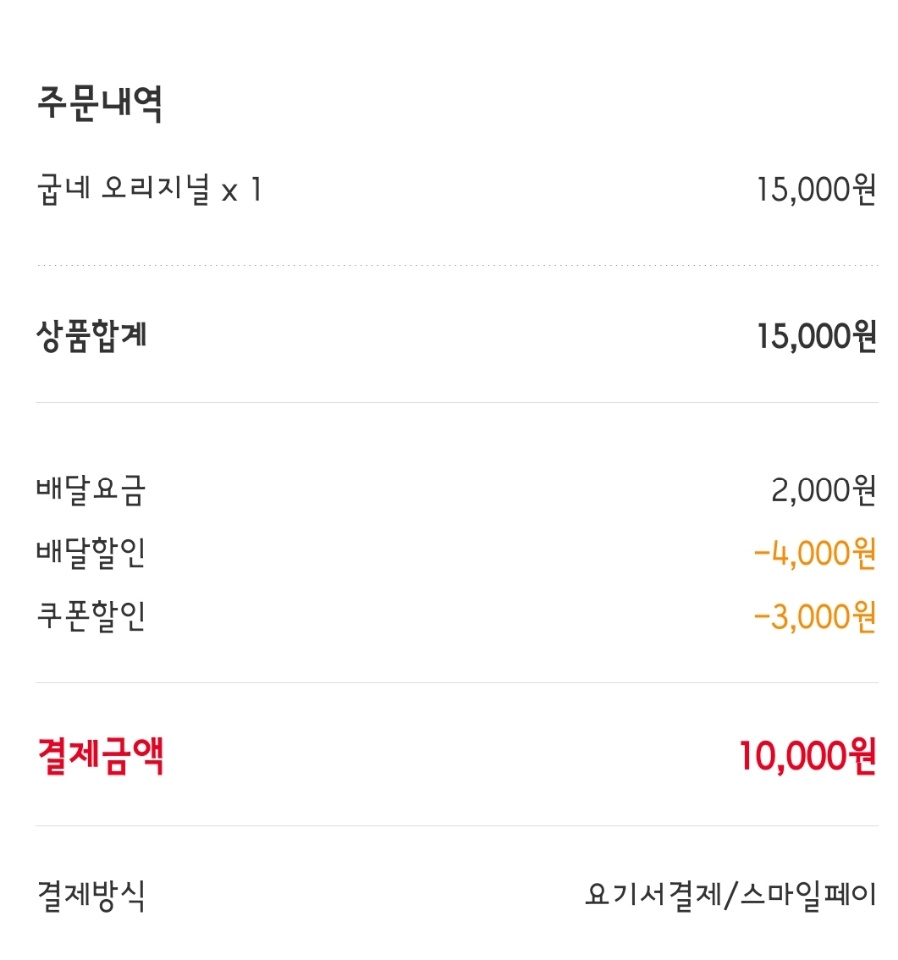Tap the 배달할인 label
Image resolution: width=898 pixels, height=960 pixels.
[91, 553]
